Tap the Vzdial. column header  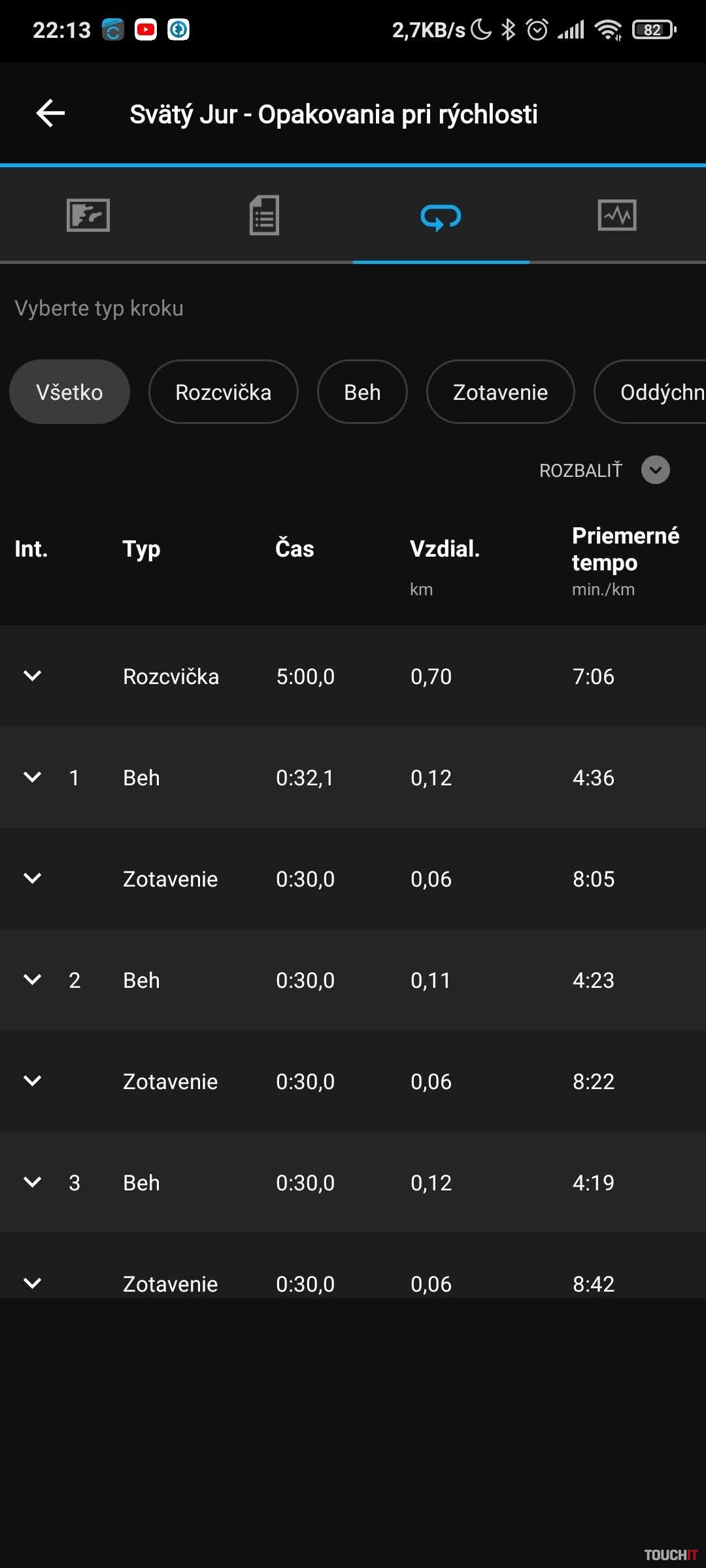445,549
